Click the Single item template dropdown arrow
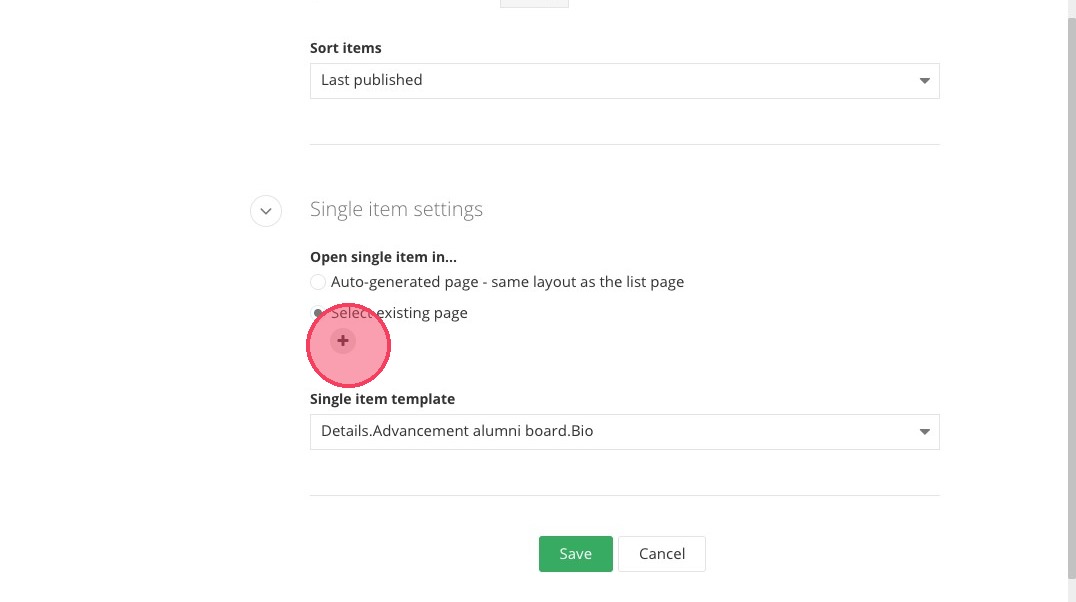Image resolution: width=1076 pixels, height=602 pixels. tap(925, 432)
